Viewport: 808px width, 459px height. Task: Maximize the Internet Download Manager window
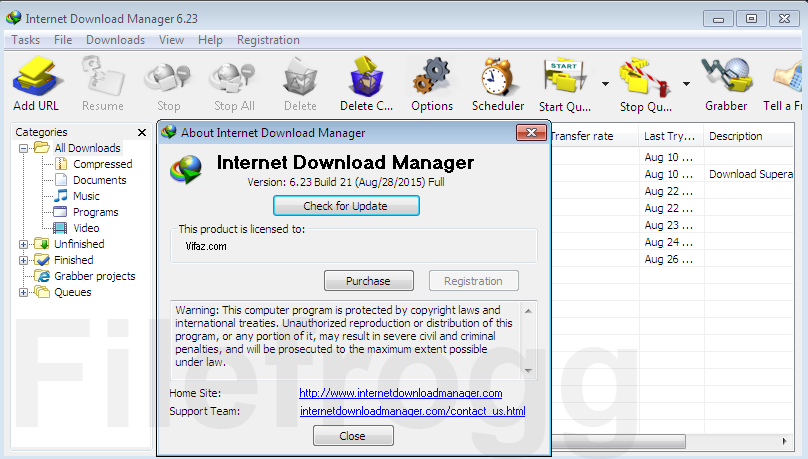pyautogui.click(x=751, y=19)
